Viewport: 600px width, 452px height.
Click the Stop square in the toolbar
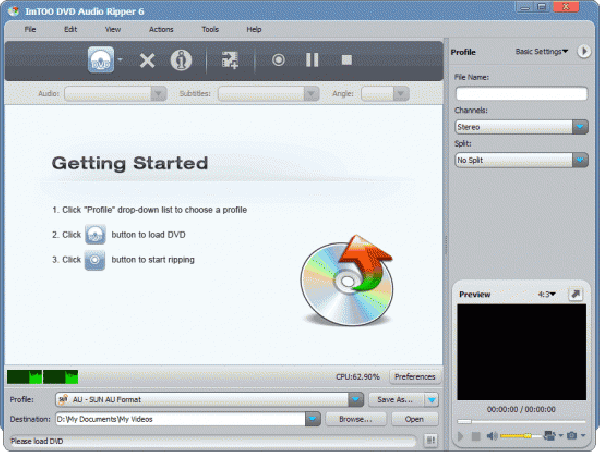point(346,60)
